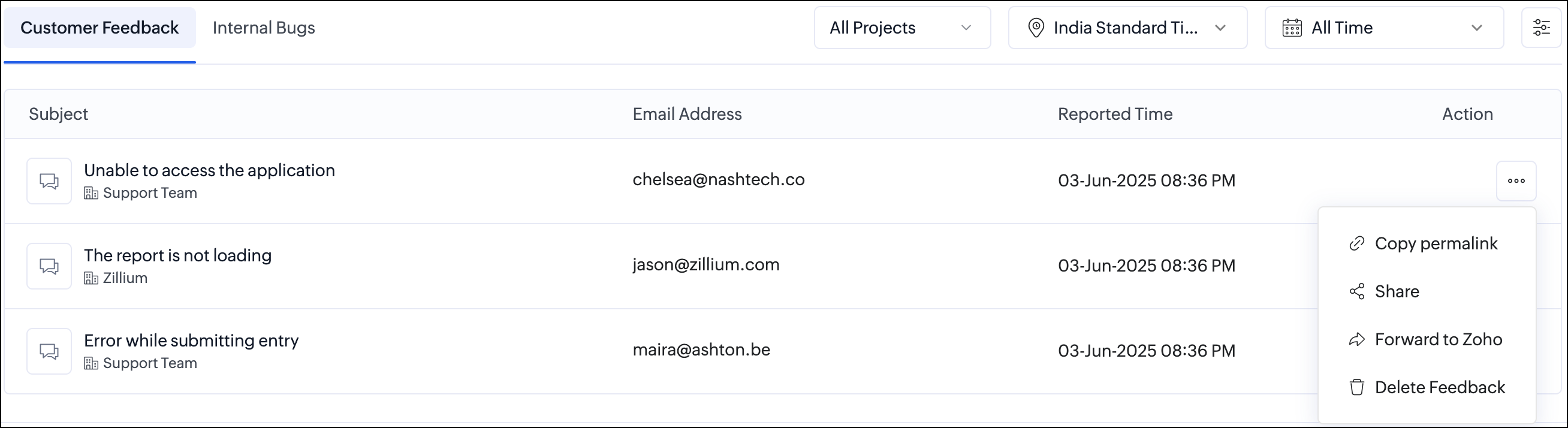Expand the All Projects dropdown
Image resolution: width=1568 pixels, height=428 pixels.
tap(902, 28)
